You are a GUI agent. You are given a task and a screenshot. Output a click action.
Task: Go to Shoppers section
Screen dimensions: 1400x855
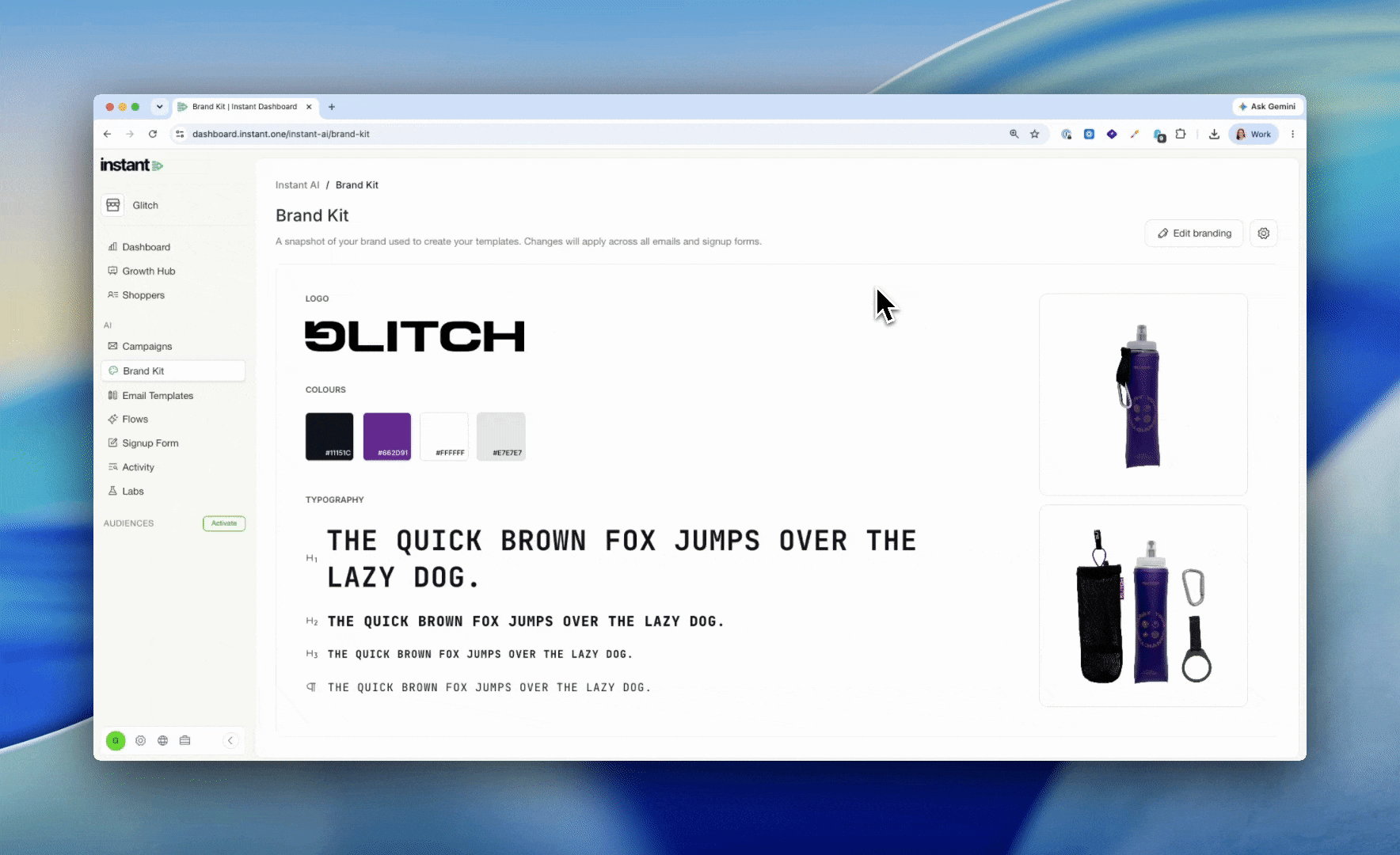click(136, 295)
